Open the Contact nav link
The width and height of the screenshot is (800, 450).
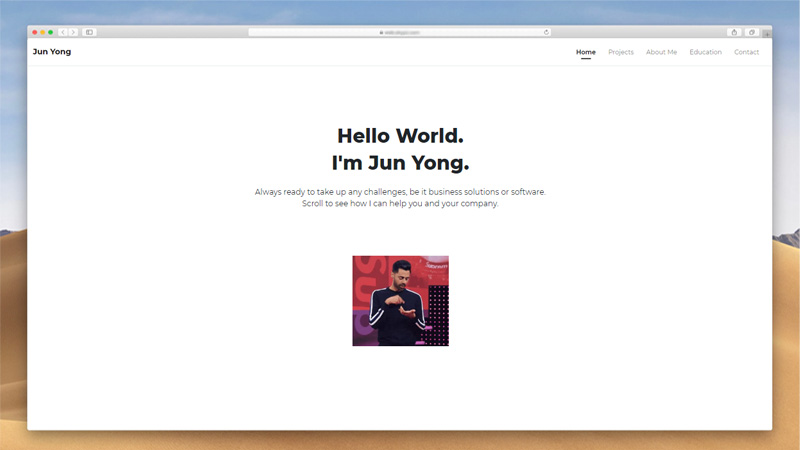746,52
